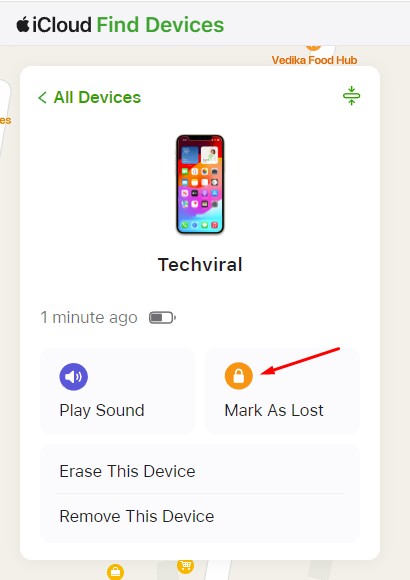410x580 pixels.
Task: Click the back chevron beside All Devices
Action: 42,98
